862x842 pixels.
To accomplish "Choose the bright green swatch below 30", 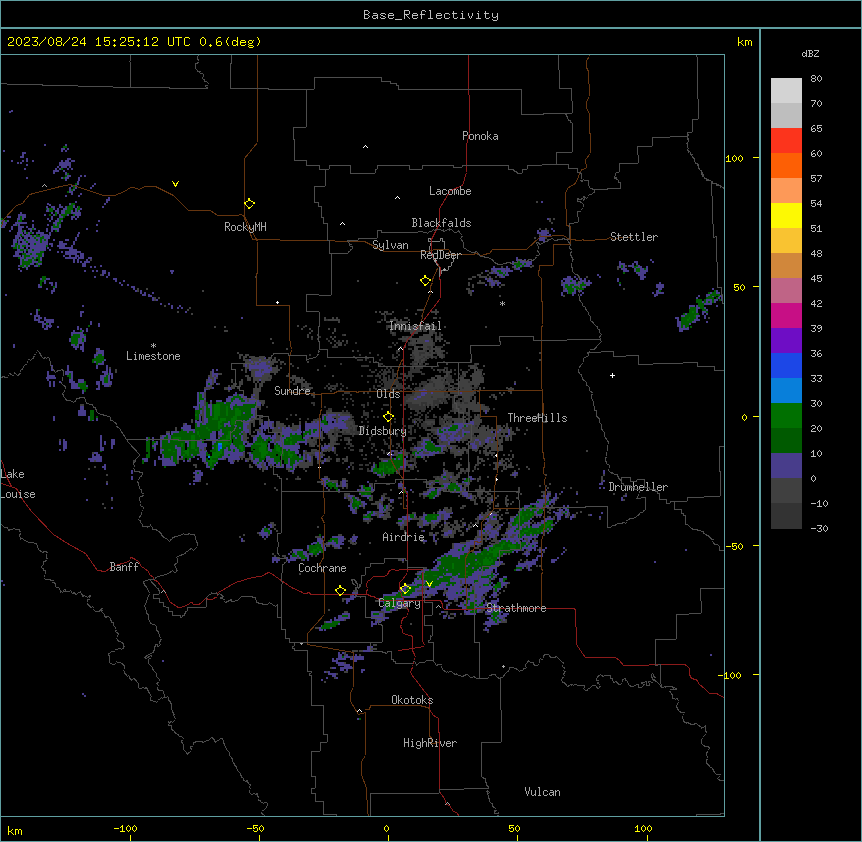I will (786, 416).
